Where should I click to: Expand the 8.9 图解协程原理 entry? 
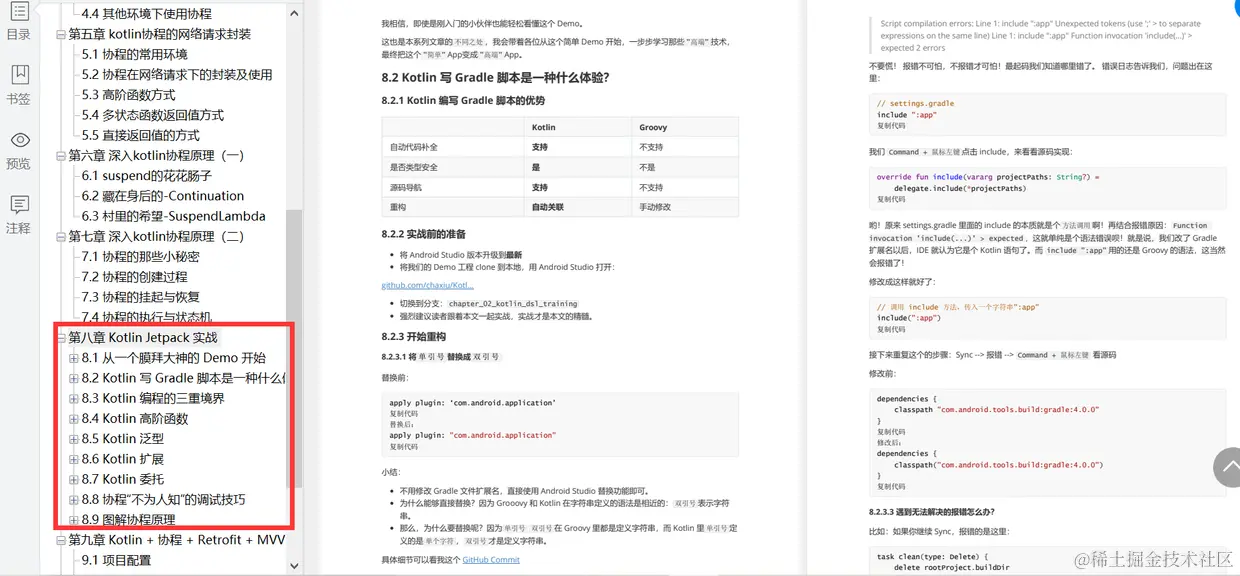(x=74, y=520)
